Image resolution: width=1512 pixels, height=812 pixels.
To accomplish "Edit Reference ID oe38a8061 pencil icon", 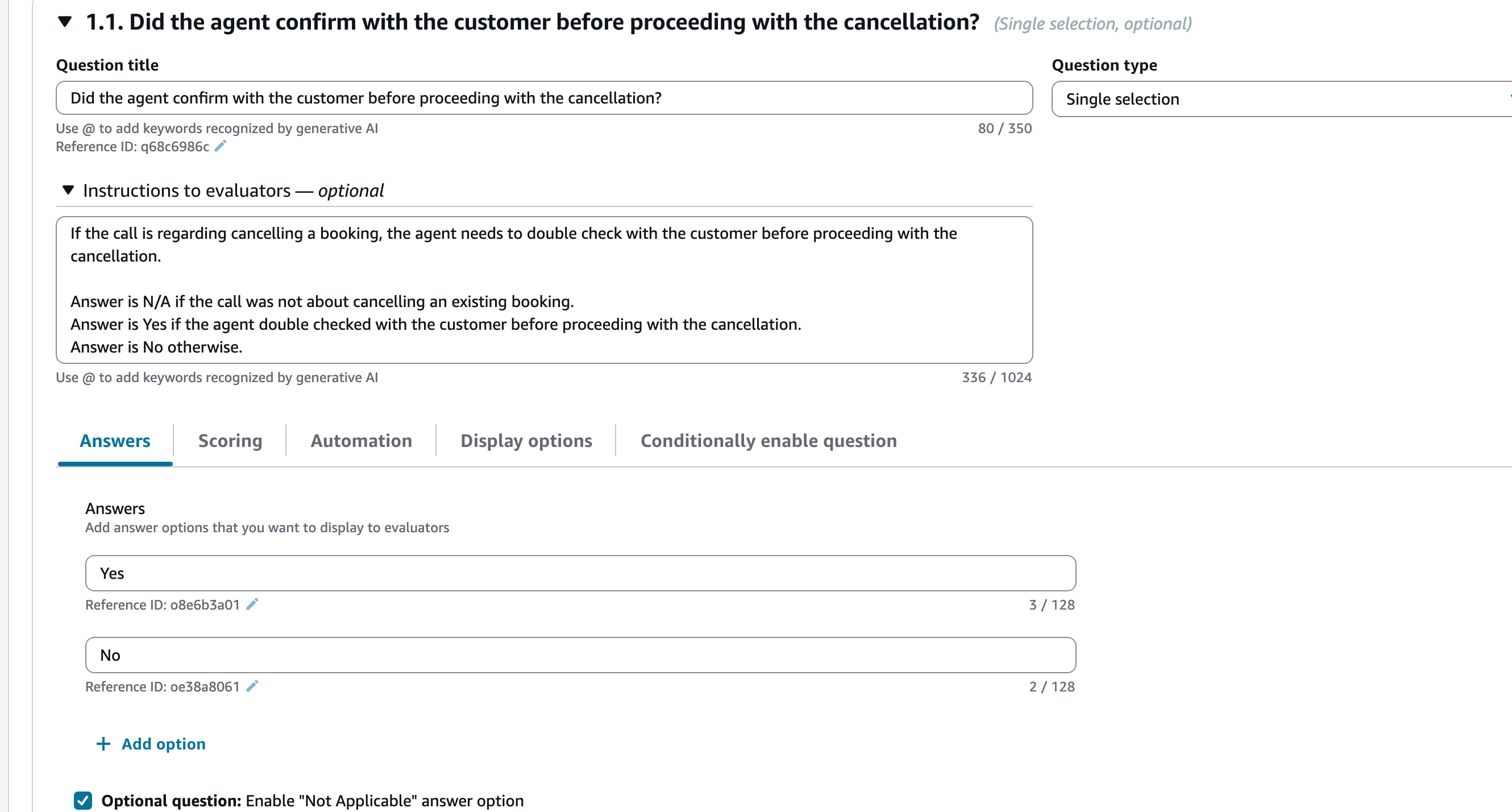I will (252, 686).
